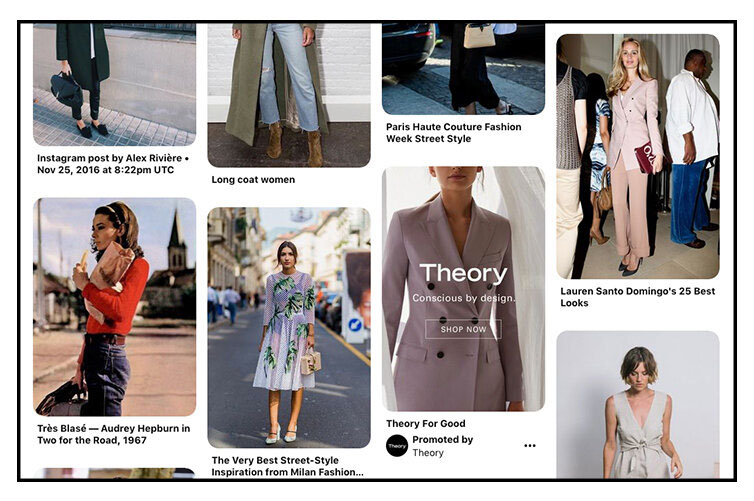754x501 pixels.
Task: Open the Paris Haute Couture street style photo
Action: click(x=464, y=69)
